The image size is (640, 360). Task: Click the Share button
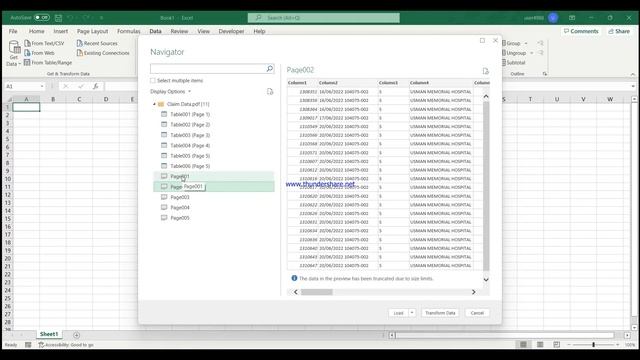619,31
